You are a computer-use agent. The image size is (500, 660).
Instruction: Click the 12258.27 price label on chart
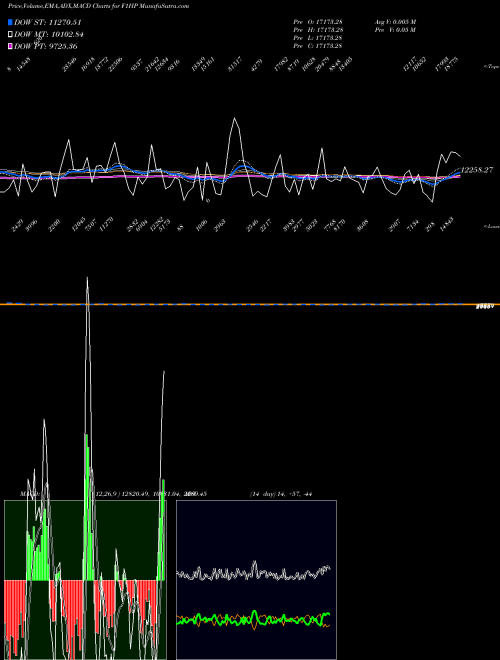pyautogui.click(x=477, y=170)
